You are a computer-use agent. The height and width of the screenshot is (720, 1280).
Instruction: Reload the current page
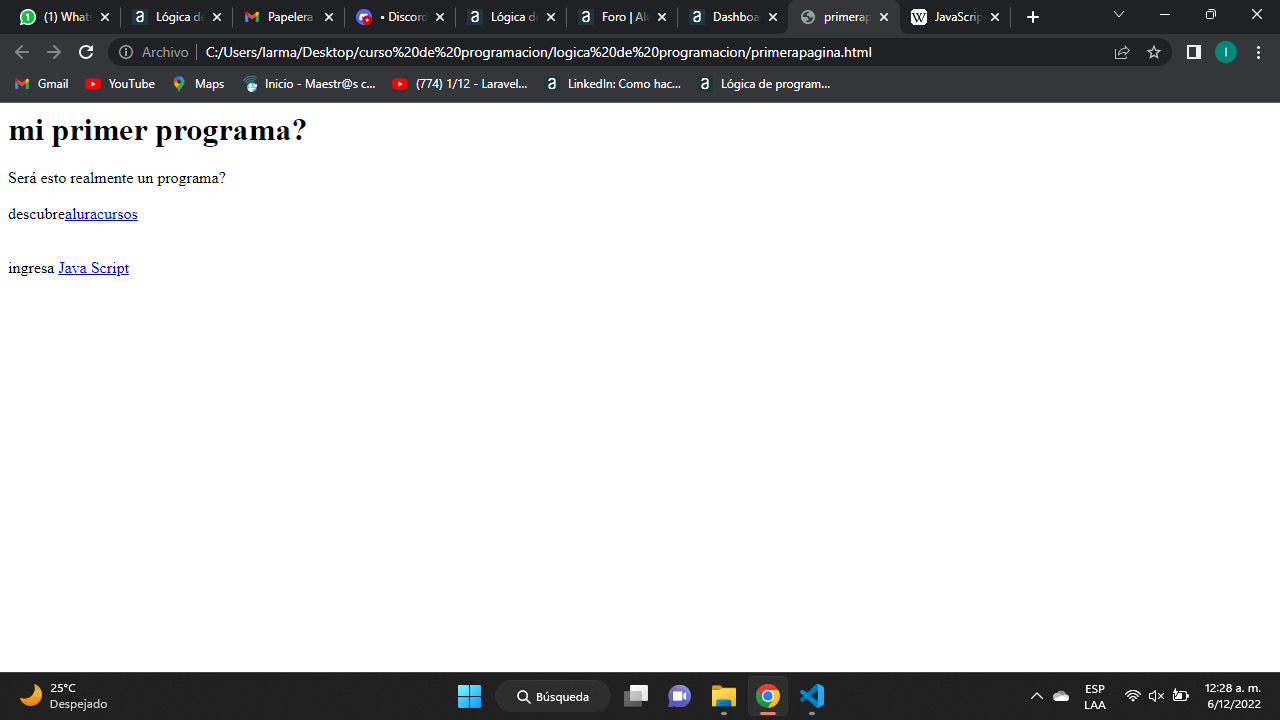pyautogui.click(x=86, y=52)
